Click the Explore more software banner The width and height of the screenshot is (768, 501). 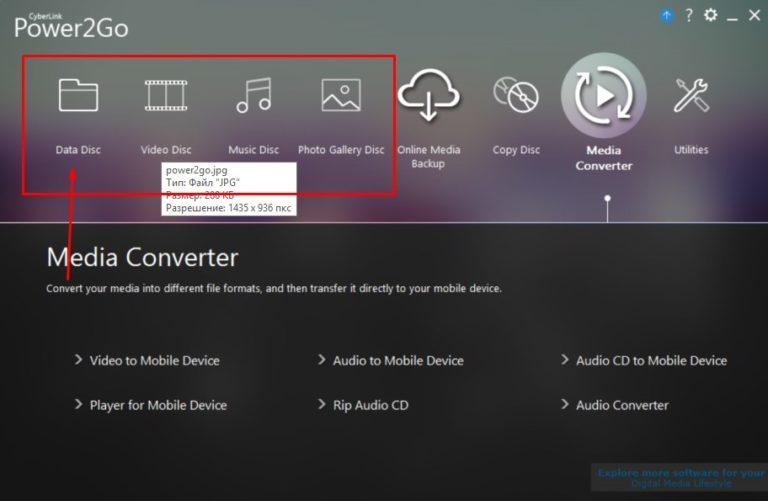680,478
